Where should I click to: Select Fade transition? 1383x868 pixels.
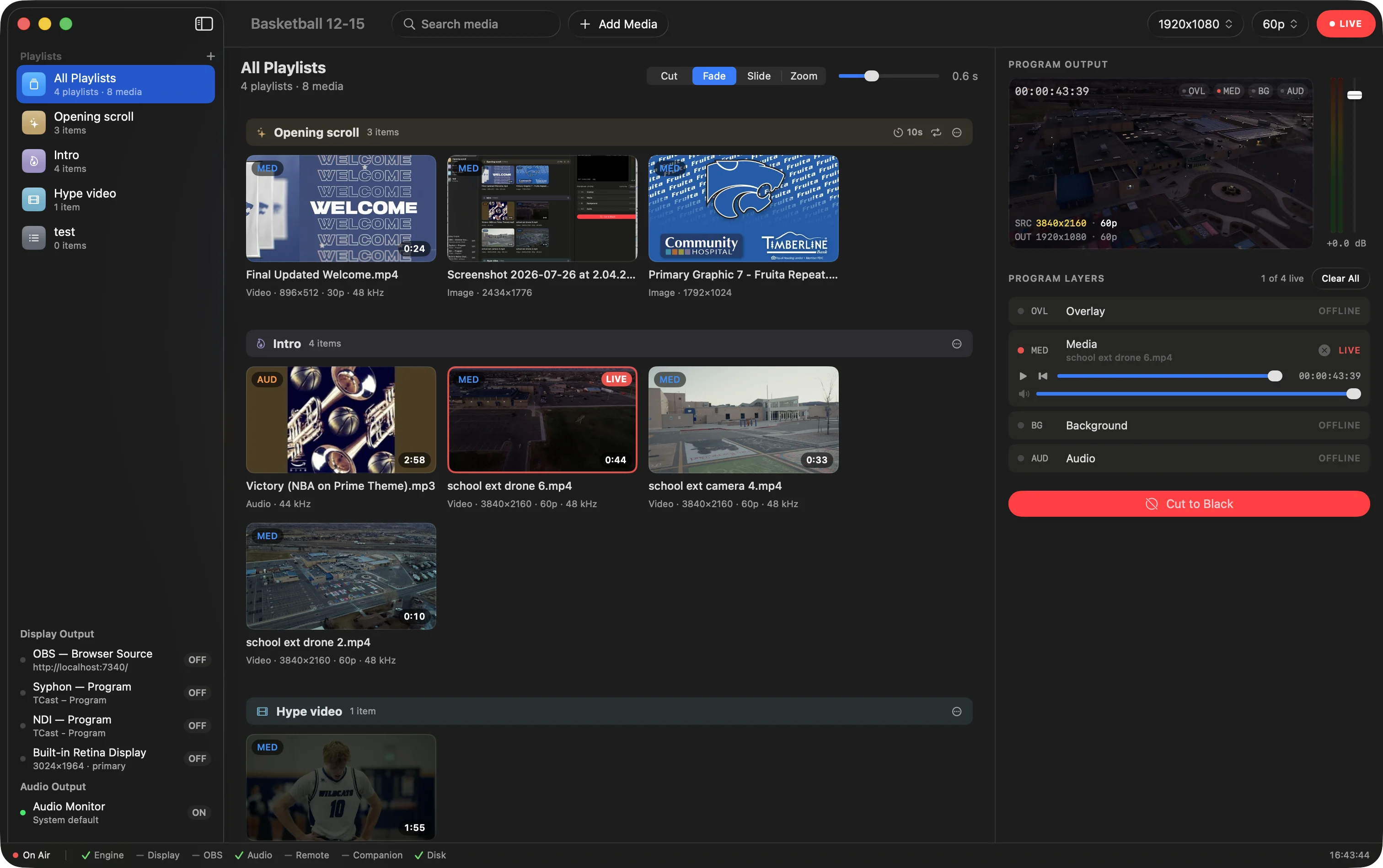click(x=713, y=76)
